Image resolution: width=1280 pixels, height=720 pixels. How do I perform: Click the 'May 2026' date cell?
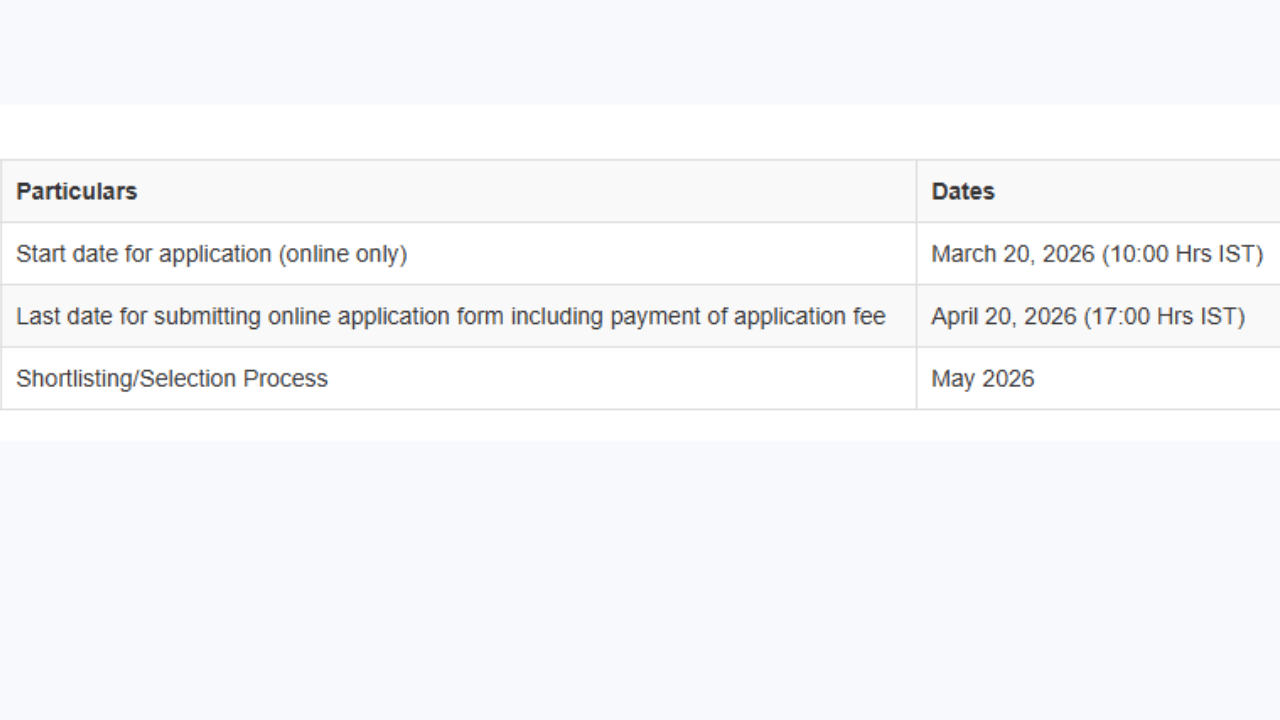click(982, 378)
